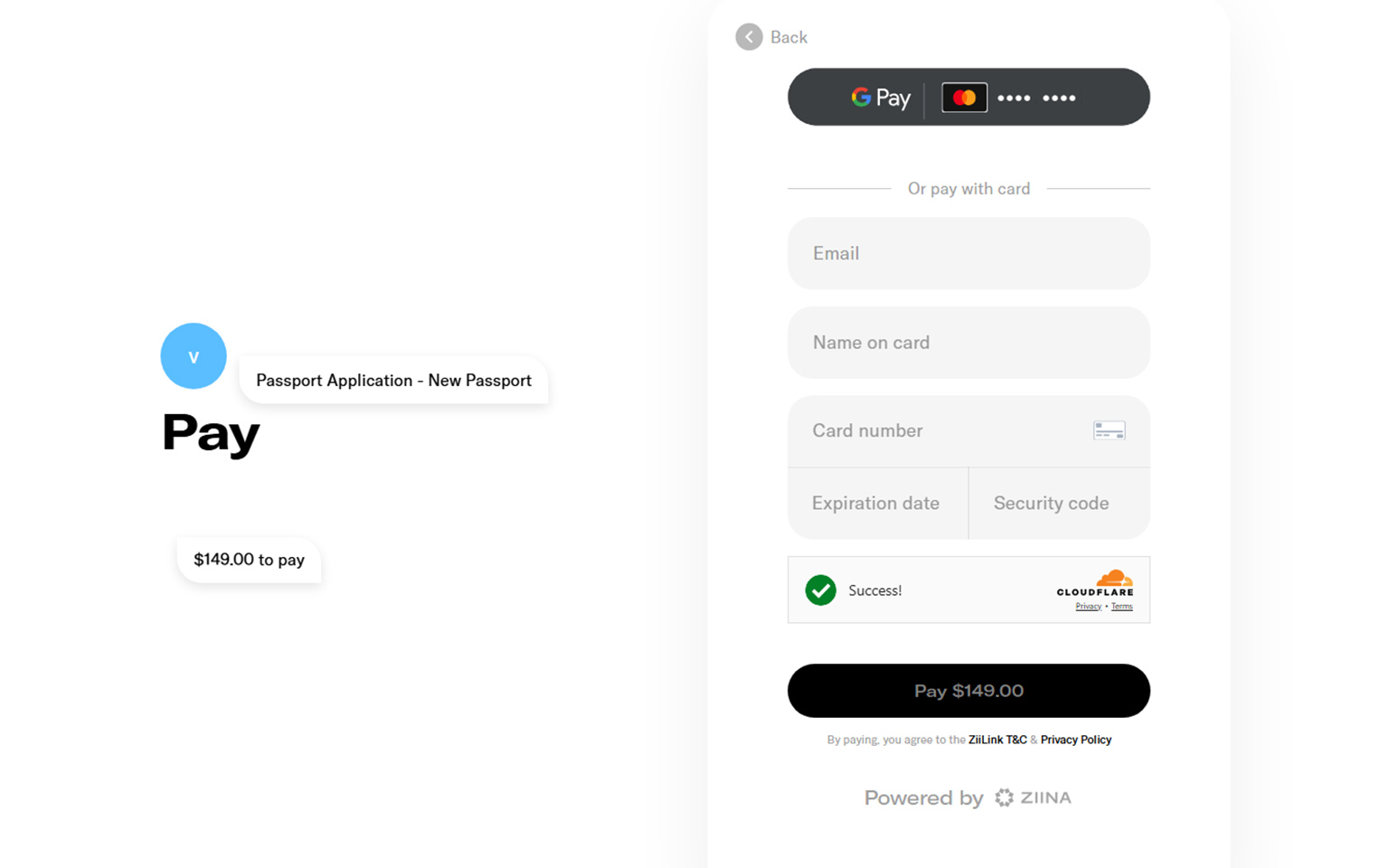Viewport: 1389px width, 868px height.
Task: Open the Privacy Policy link
Action: [1075, 740]
